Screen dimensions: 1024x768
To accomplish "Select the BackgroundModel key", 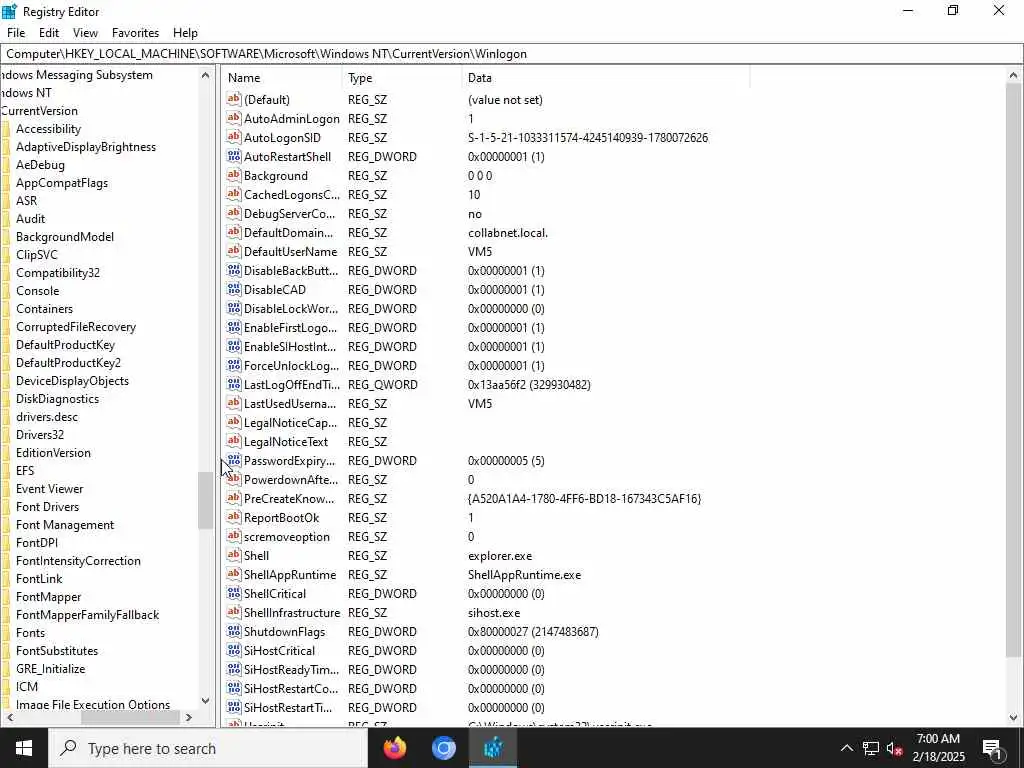I will point(65,236).
